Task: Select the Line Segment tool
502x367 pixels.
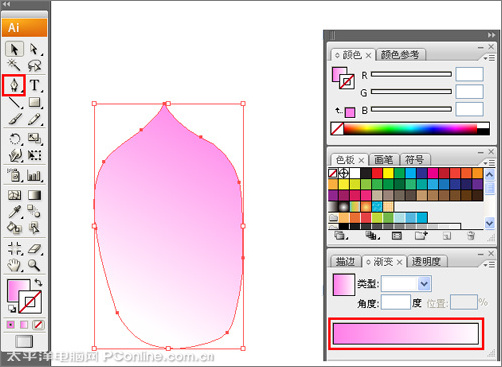Action: [x=14, y=103]
